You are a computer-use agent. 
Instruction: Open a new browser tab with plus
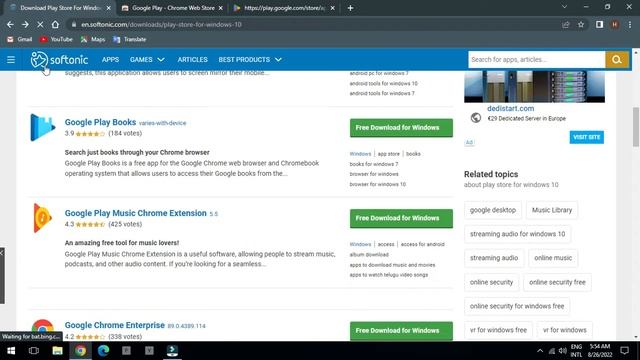[x=350, y=8]
